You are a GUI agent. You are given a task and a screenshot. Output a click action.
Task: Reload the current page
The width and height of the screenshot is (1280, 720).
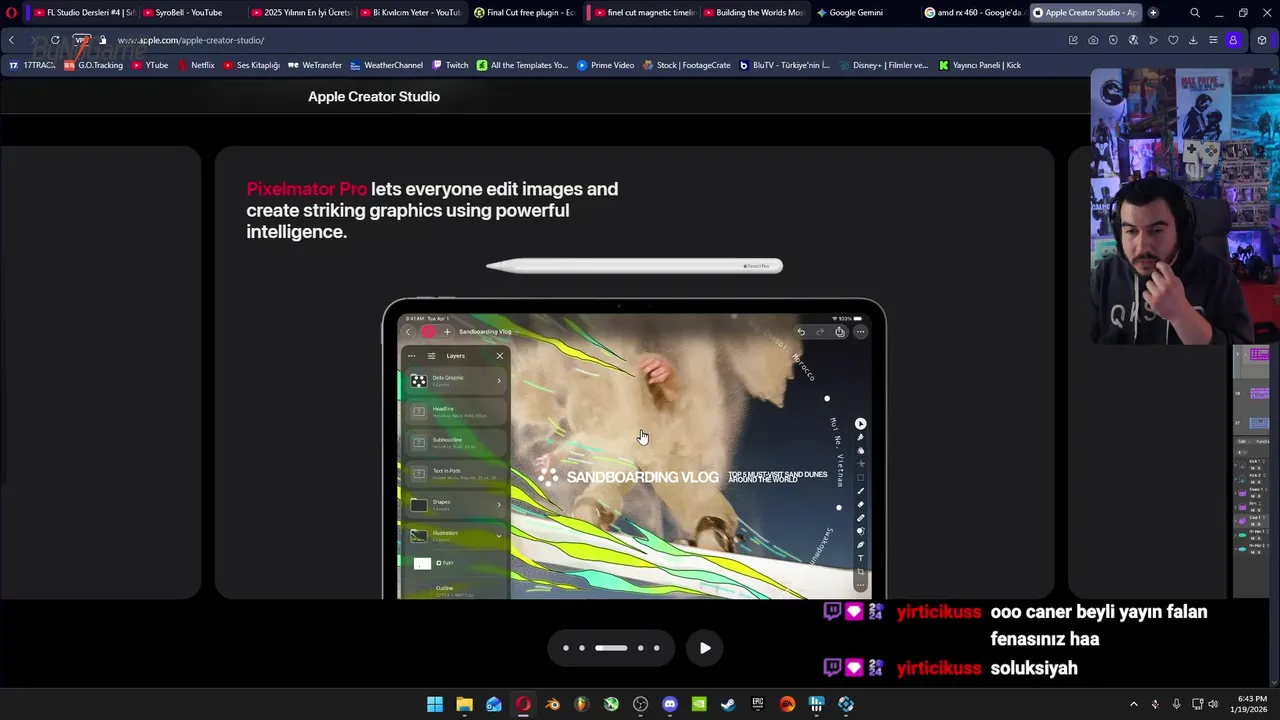(x=55, y=40)
